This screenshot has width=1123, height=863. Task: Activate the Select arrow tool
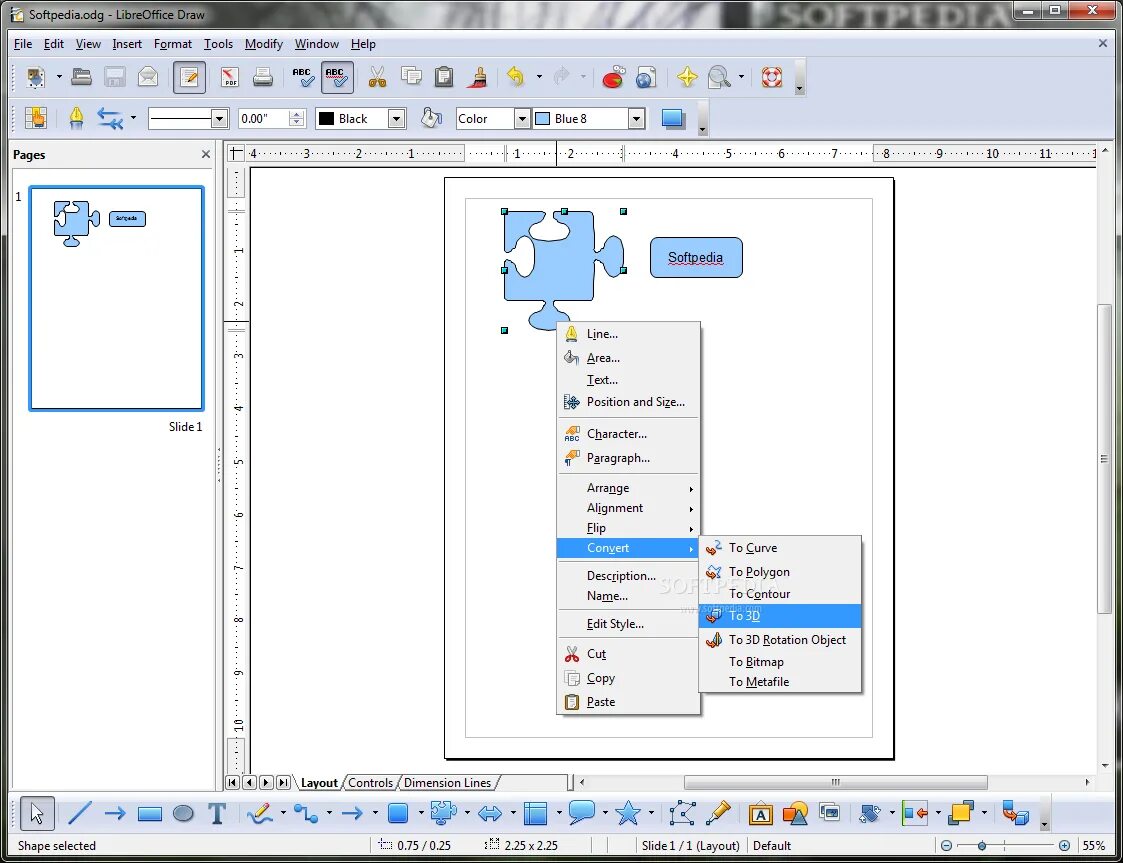click(x=37, y=813)
